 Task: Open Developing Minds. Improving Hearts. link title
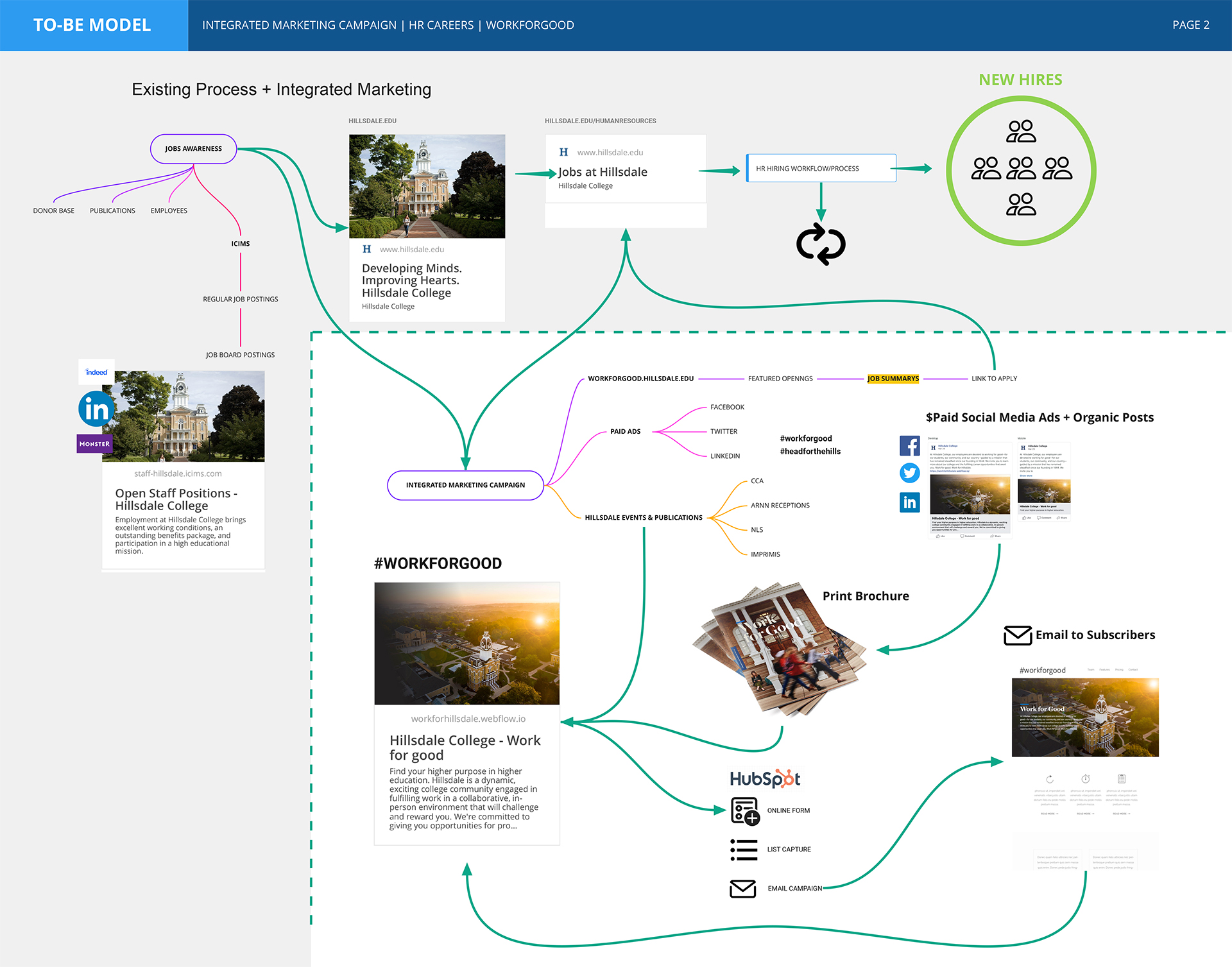(411, 280)
